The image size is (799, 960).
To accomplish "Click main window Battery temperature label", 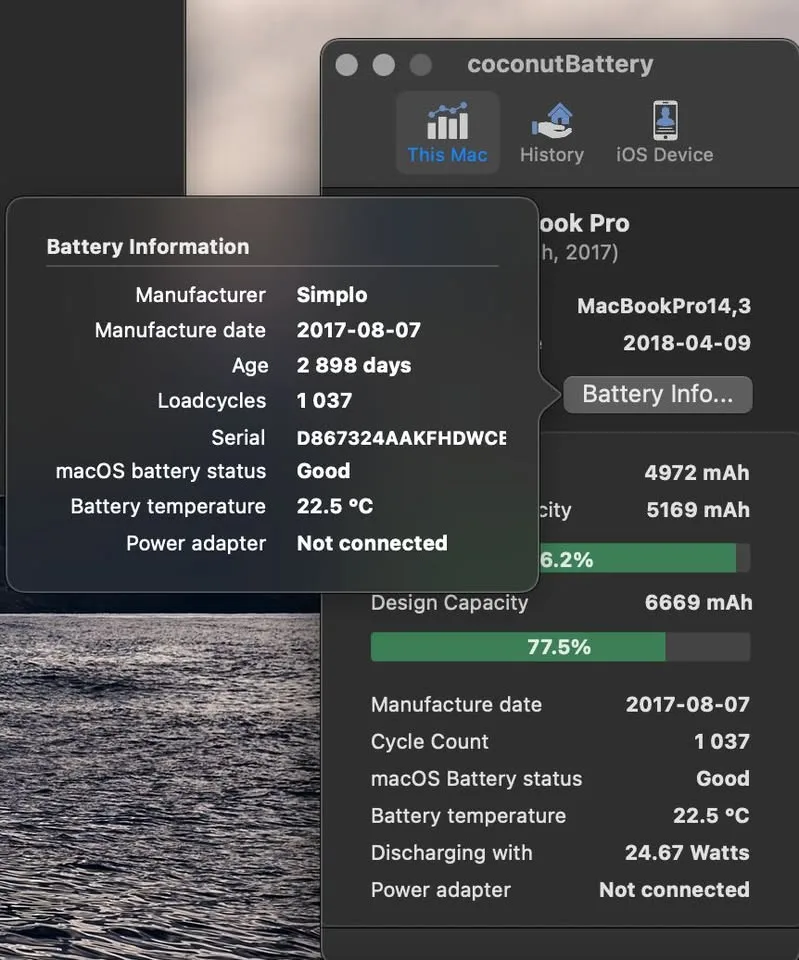I will coord(468,816).
